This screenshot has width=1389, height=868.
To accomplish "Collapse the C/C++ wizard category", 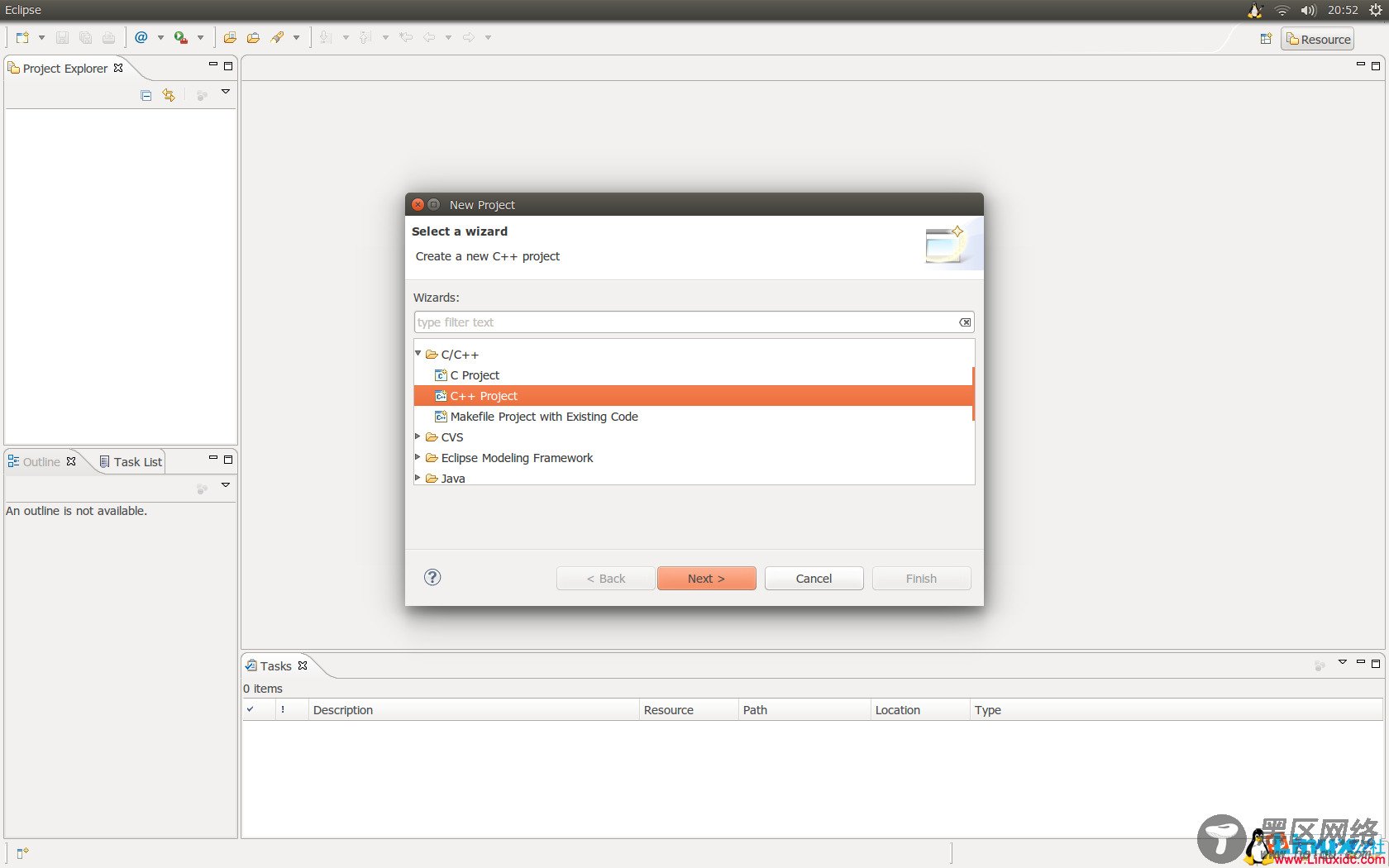I will (418, 354).
